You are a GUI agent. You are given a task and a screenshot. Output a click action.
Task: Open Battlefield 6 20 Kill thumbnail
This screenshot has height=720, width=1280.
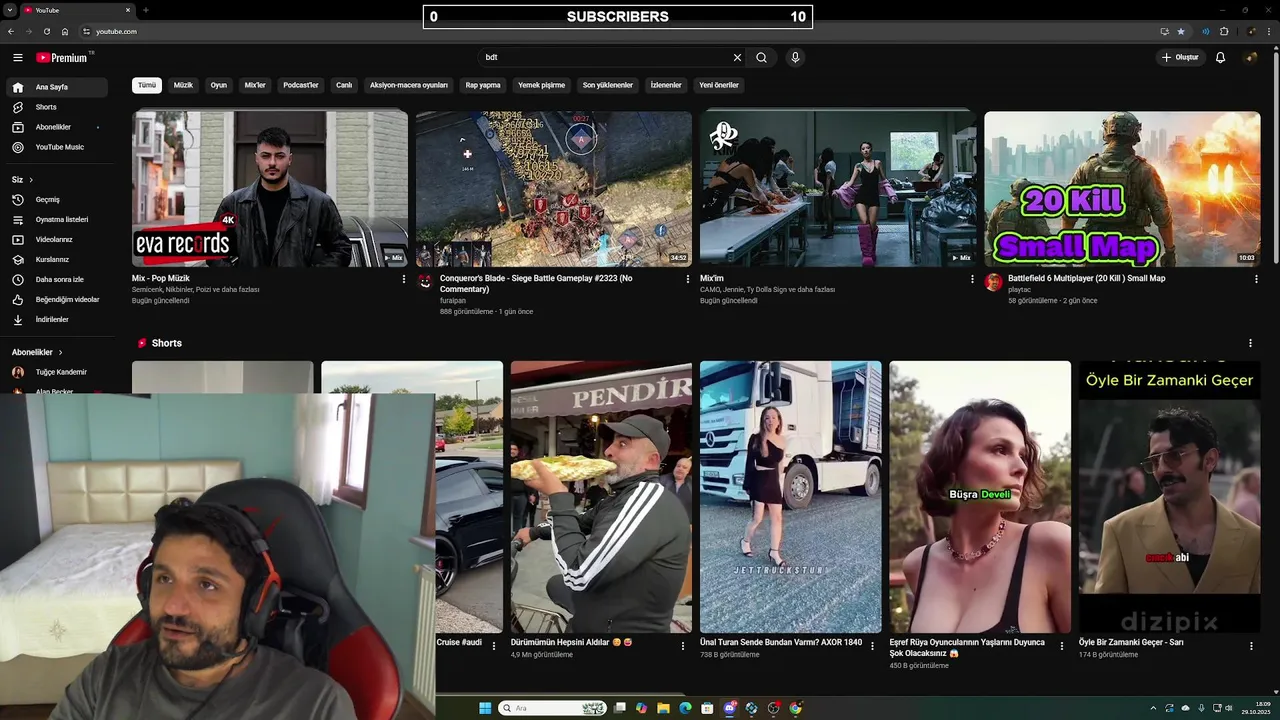point(1122,189)
